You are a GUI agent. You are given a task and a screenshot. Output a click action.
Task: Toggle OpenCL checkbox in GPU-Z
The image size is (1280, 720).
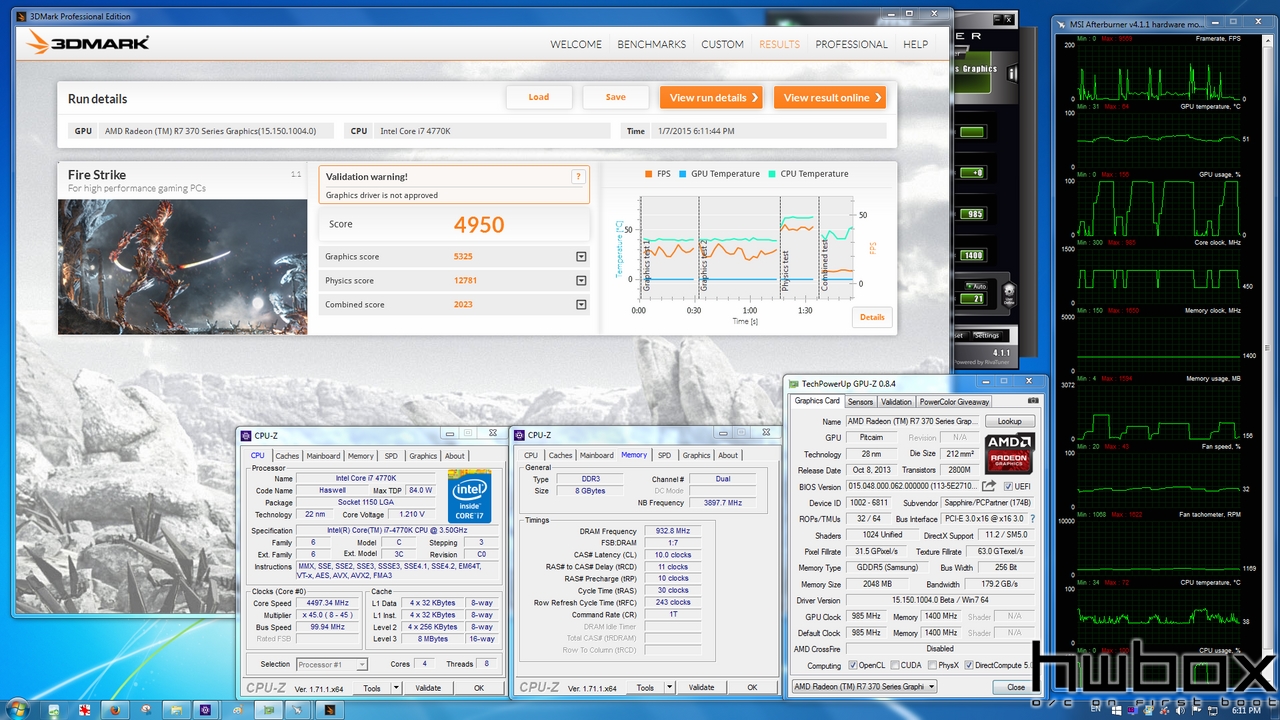click(x=852, y=665)
